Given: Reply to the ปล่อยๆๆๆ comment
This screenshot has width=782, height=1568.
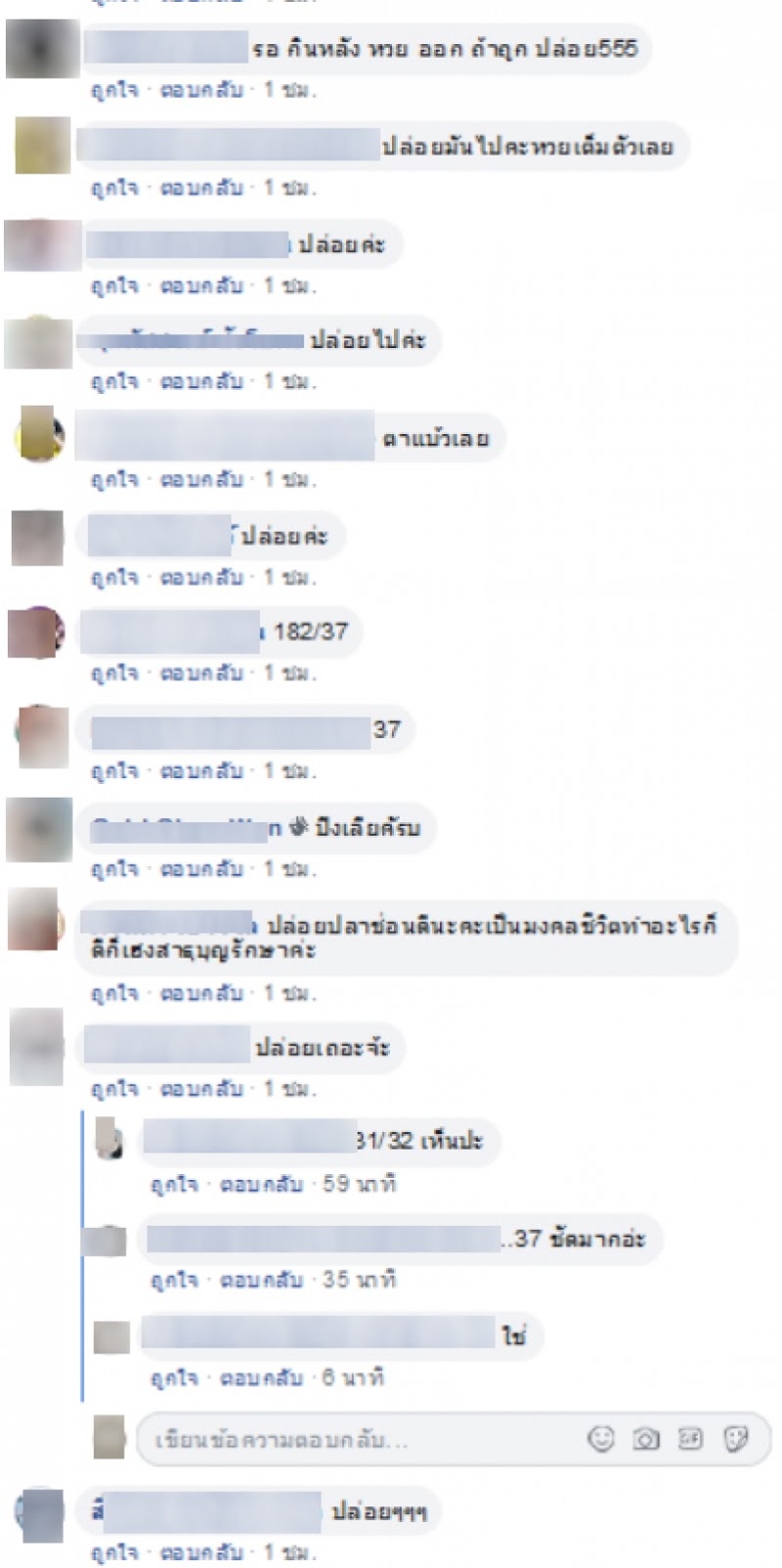Looking at the screenshot, I should pyautogui.click(x=201, y=1552).
